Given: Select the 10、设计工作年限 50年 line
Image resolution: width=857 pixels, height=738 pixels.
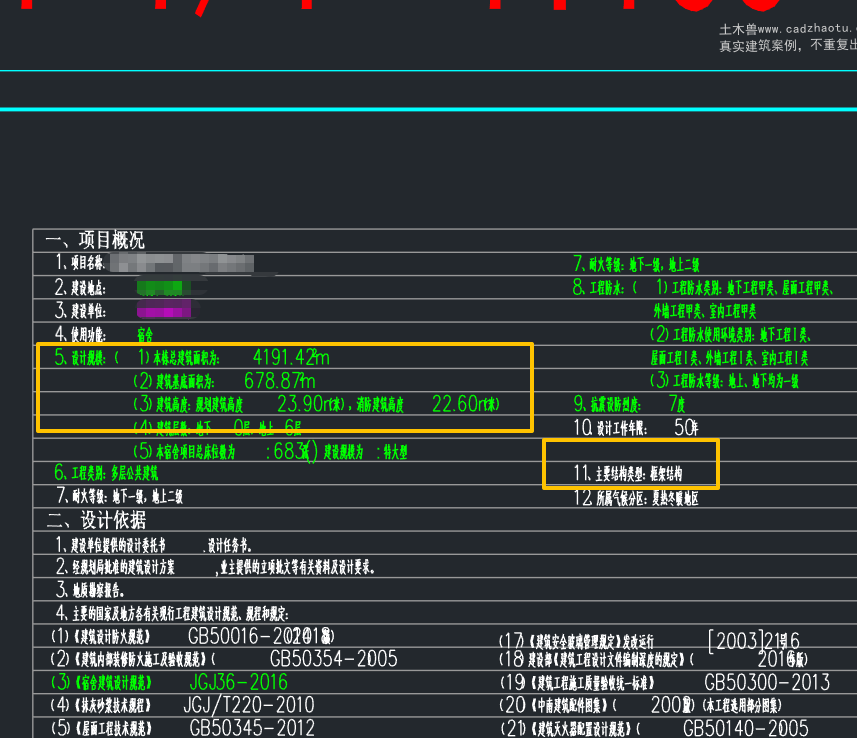Looking at the screenshot, I should [636, 427].
